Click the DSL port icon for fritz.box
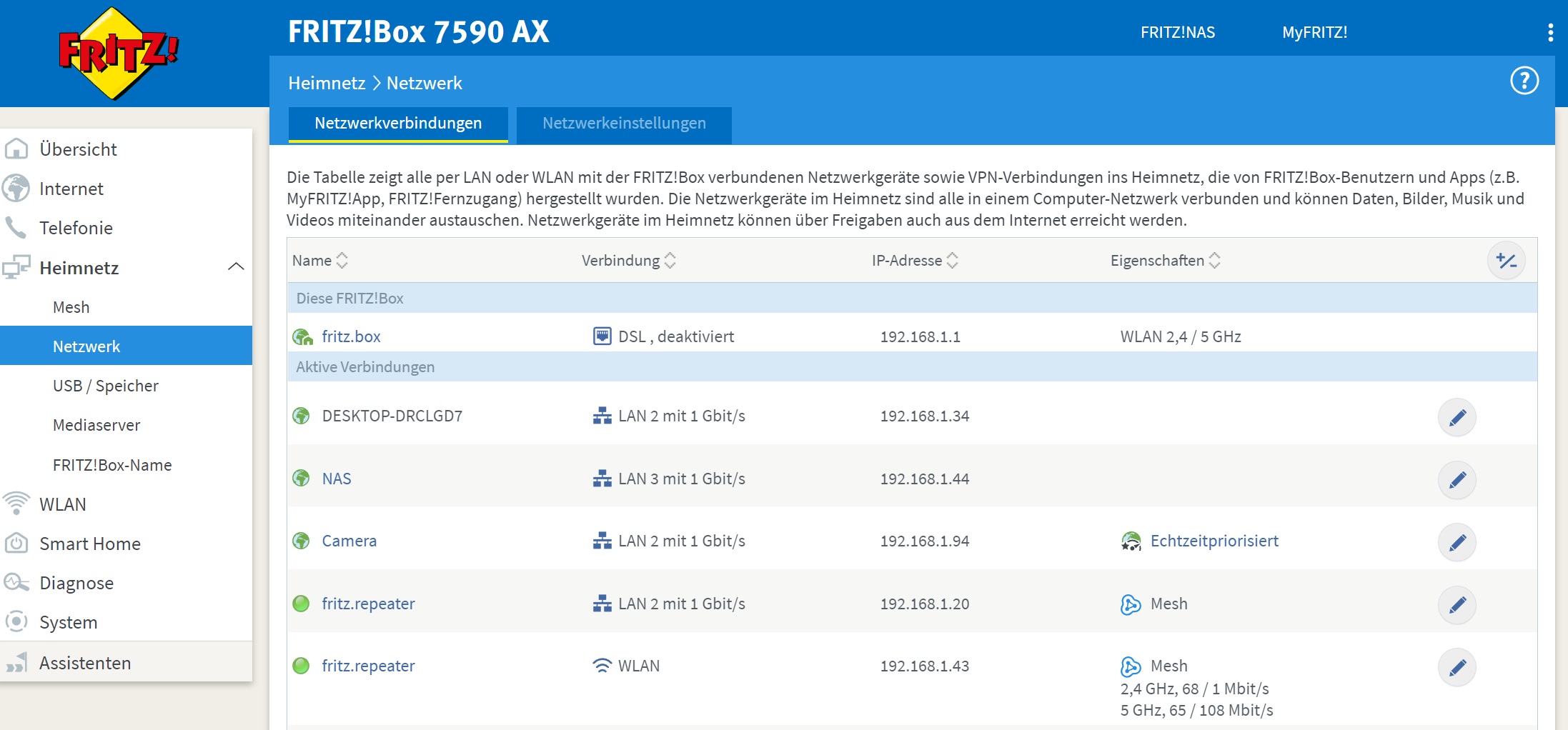The height and width of the screenshot is (730, 1568). 602,336
